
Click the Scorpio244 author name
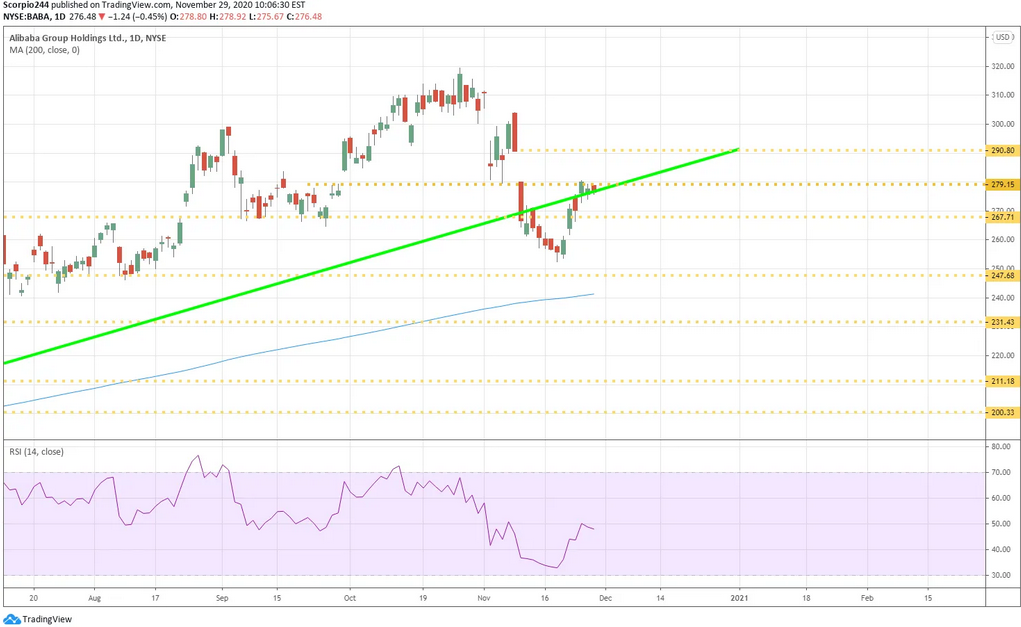(x=25, y=5)
